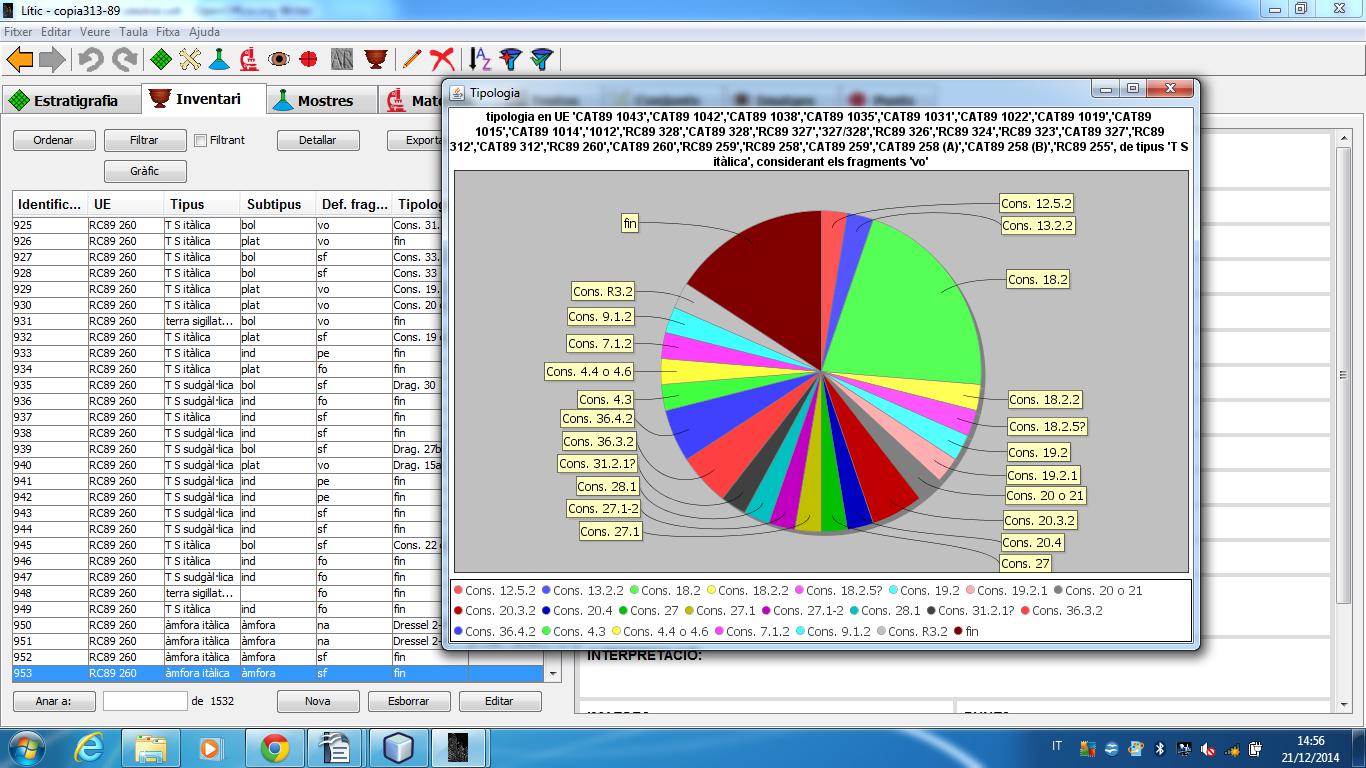
Task: Click the crossed bones toolbar icon
Action: tap(190, 60)
